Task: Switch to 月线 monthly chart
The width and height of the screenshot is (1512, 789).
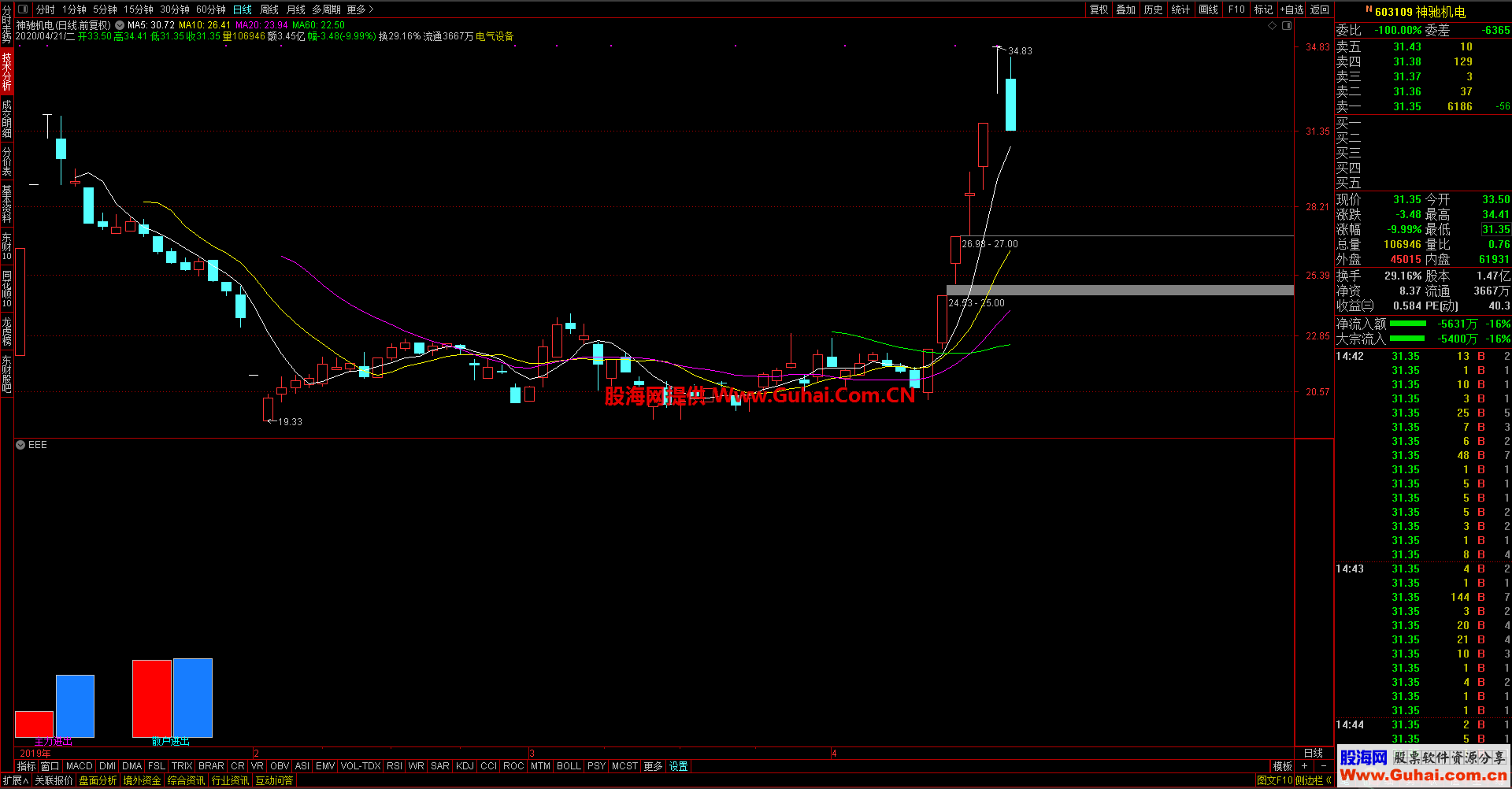Action: 296,9
